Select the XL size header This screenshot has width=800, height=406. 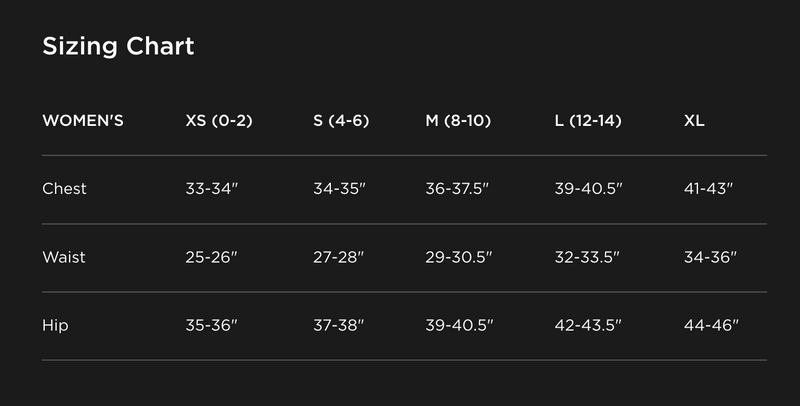tap(694, 121)
